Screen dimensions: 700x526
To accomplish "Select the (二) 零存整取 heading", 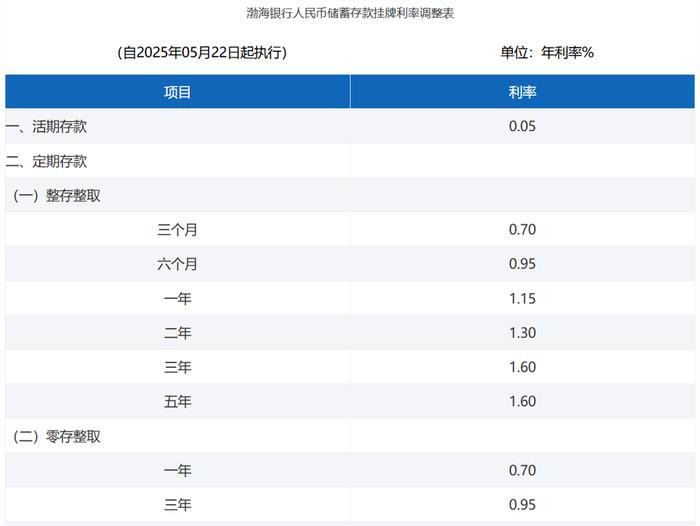I will (x=56, y=436).
